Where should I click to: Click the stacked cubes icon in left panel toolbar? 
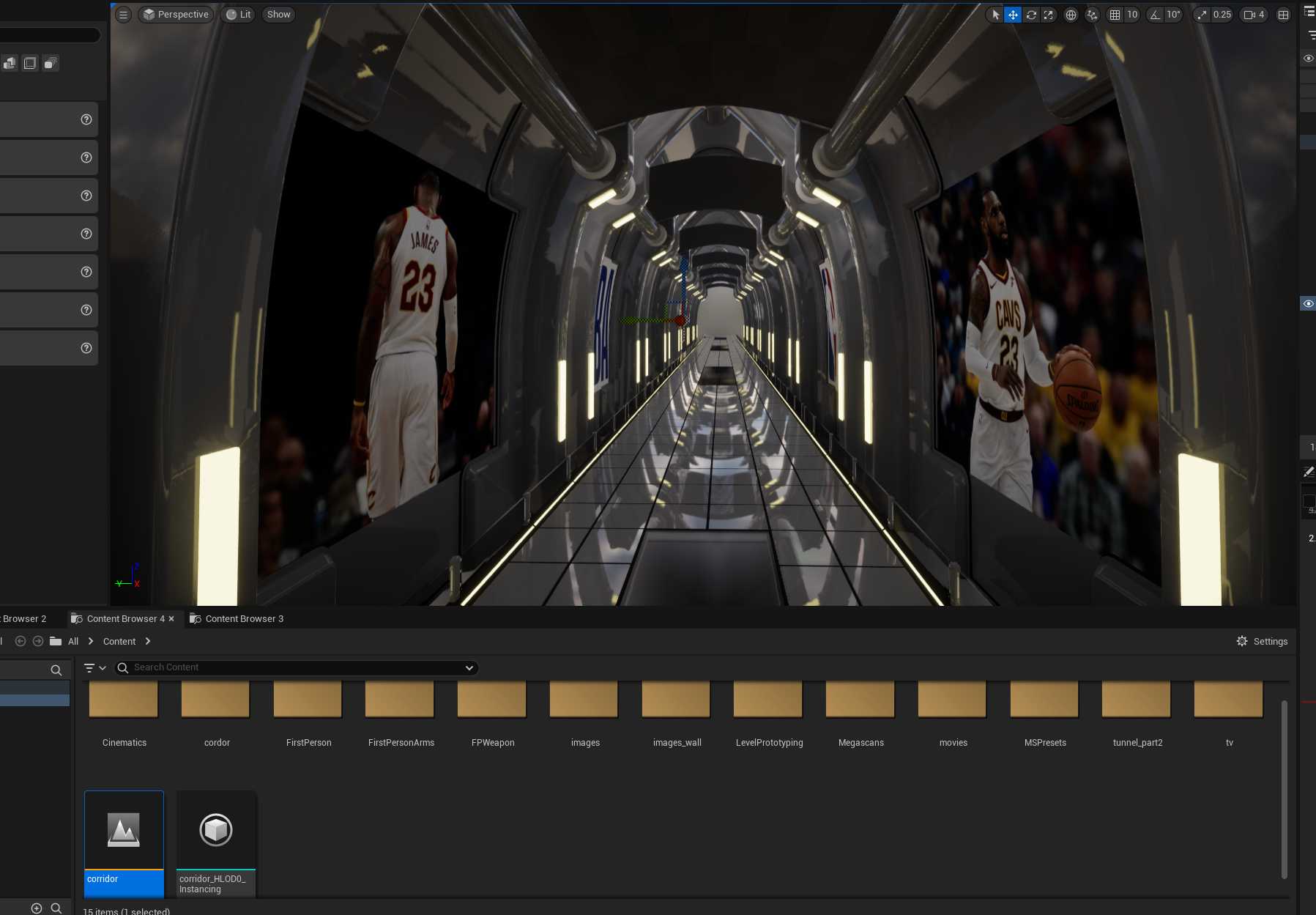pyautogui.click(x=10, y=64)
